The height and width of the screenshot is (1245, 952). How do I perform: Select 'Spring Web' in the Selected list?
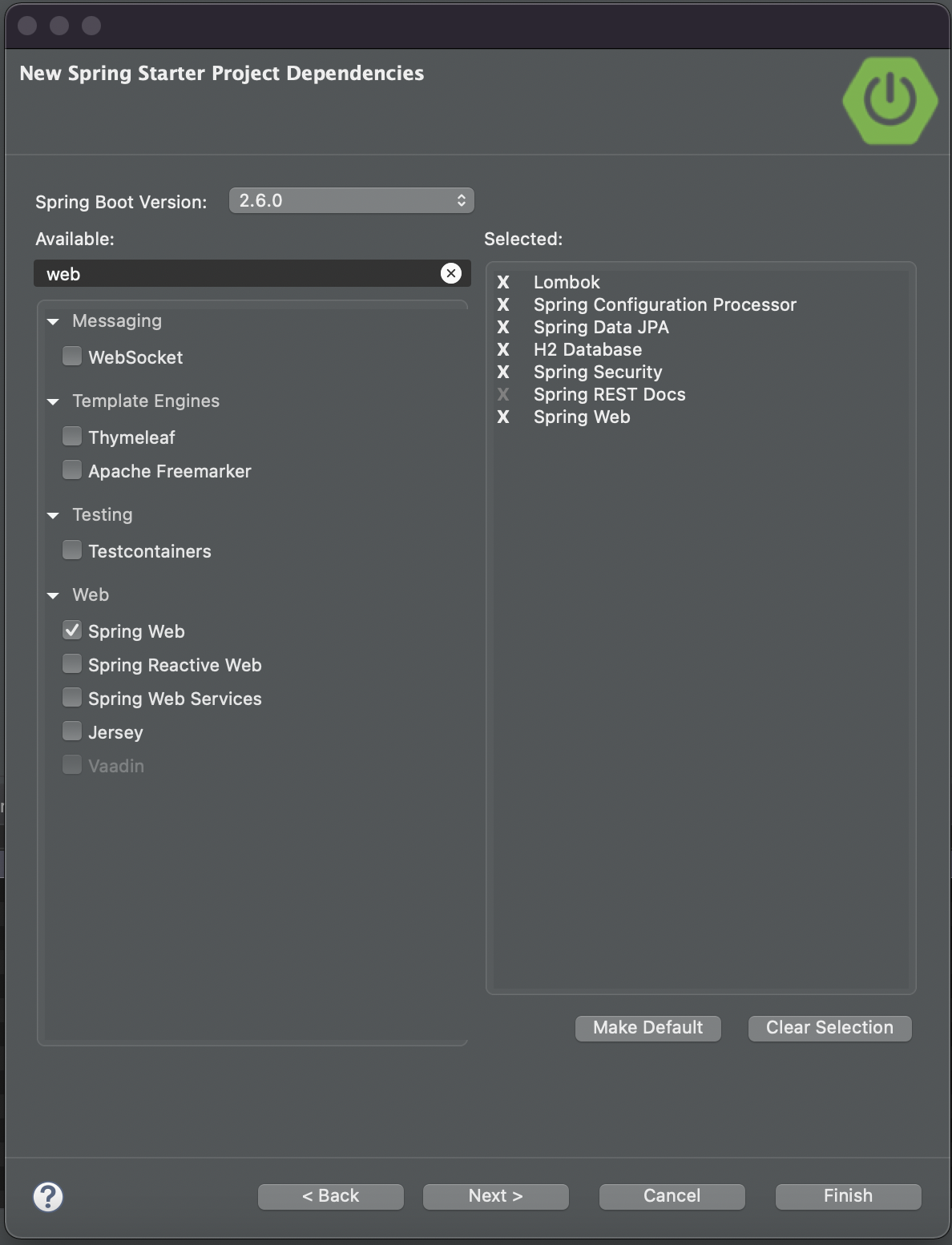tap(582, 417)
